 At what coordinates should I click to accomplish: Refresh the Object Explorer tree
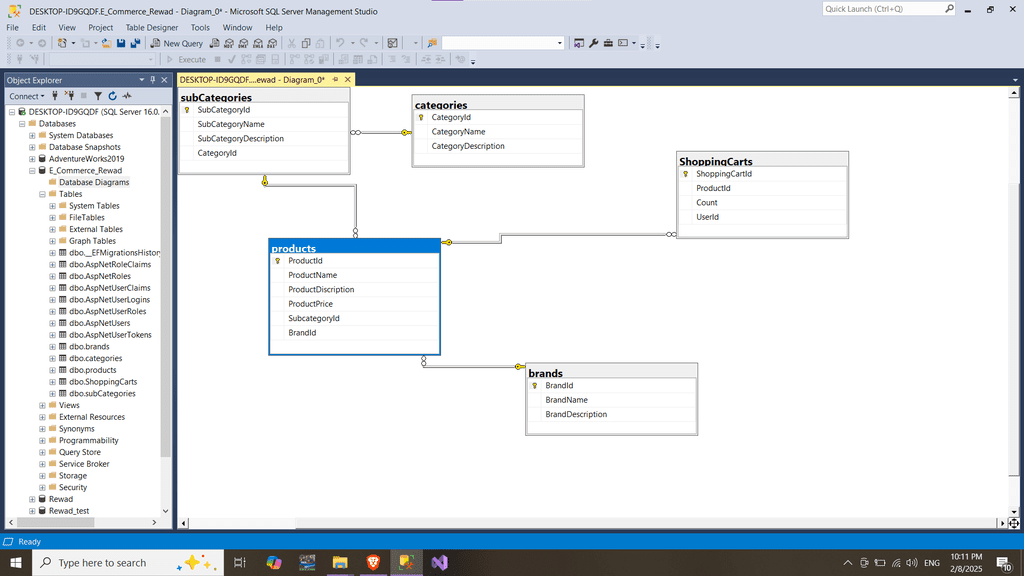[x=112, y=96]
